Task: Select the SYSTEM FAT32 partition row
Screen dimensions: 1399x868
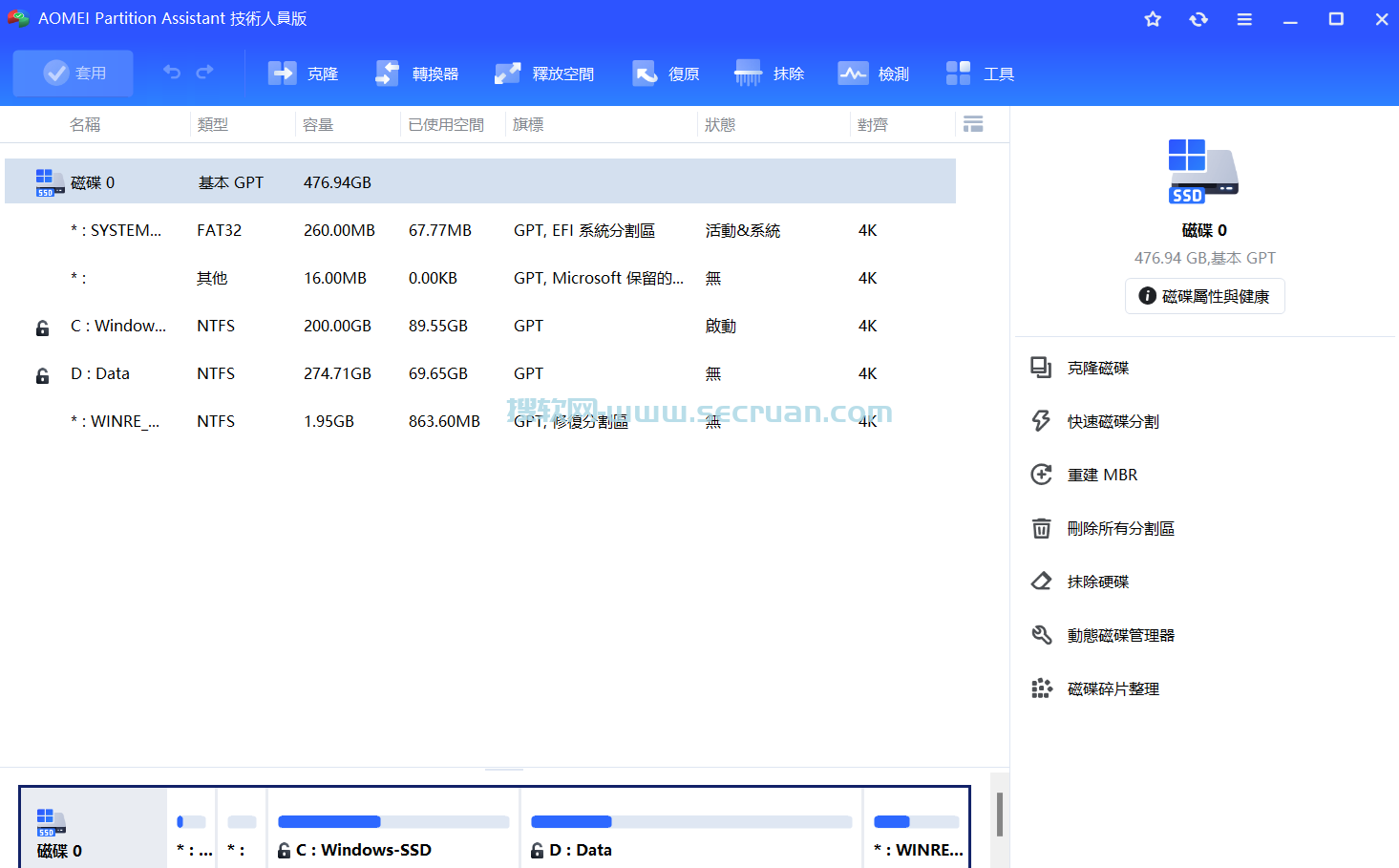Action: click(x=480, y=230)
